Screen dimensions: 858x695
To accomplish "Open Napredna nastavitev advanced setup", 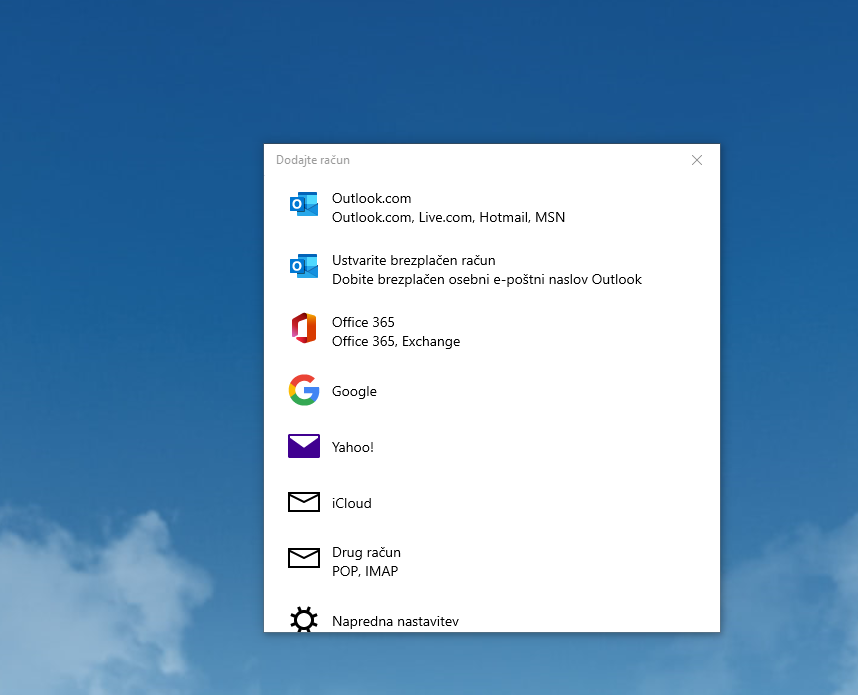I will coord(395,621).
